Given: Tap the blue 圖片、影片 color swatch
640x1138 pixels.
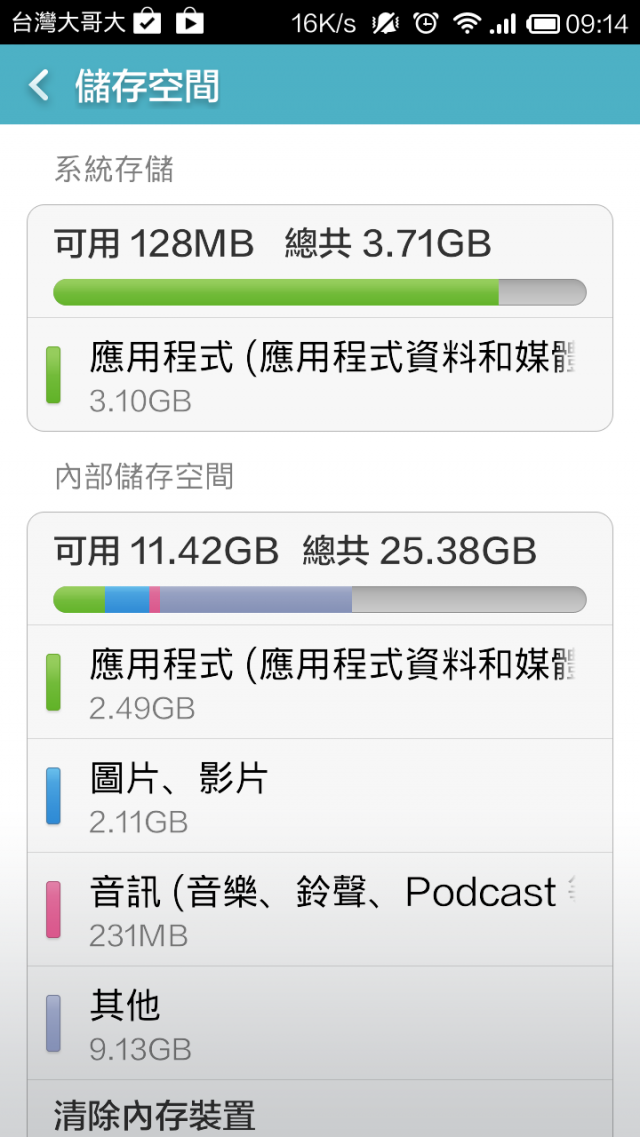Looking at the screenshot, I should click(x=53, y=796).
